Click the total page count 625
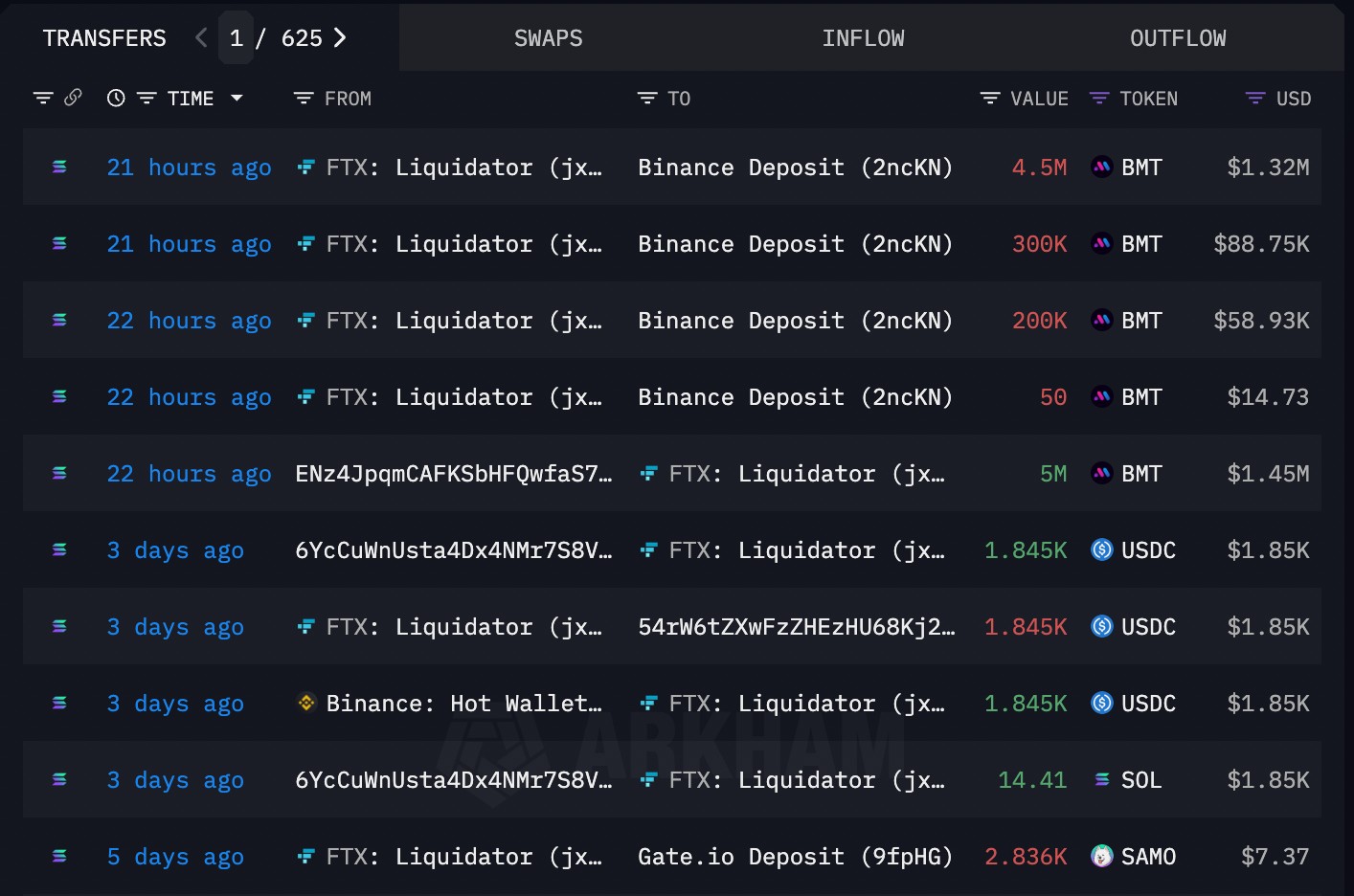 tap(302, 38)
